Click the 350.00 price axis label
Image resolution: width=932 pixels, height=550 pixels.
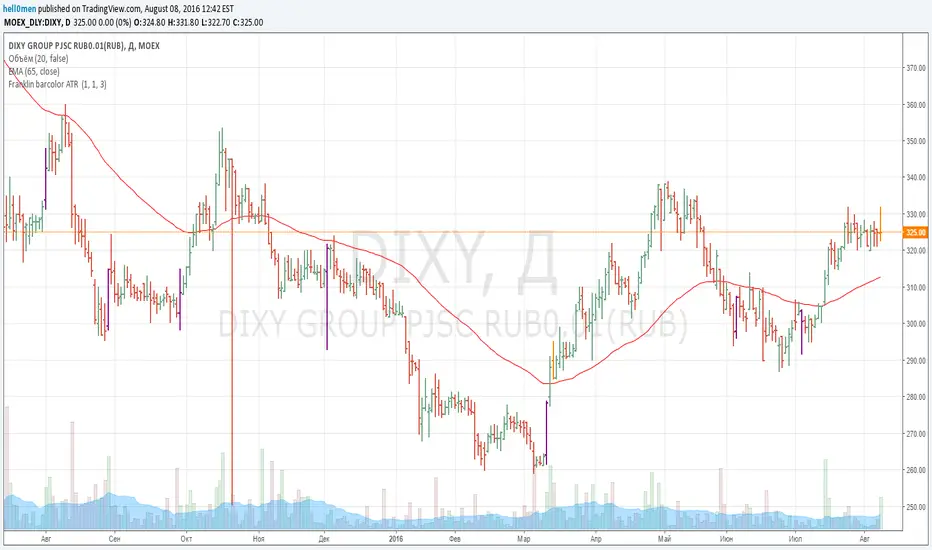point(916,142)
